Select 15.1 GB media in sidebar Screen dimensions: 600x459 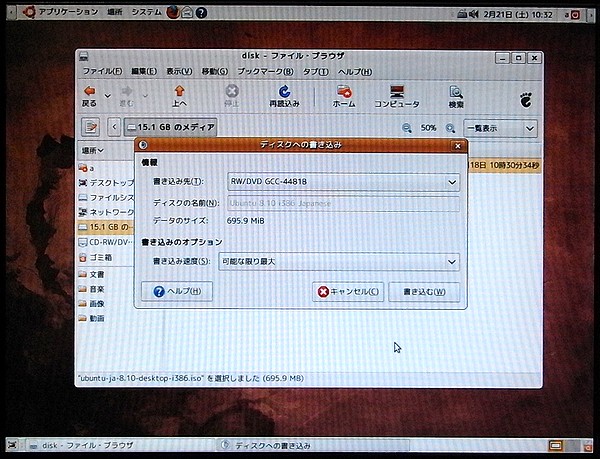[106, 227]
